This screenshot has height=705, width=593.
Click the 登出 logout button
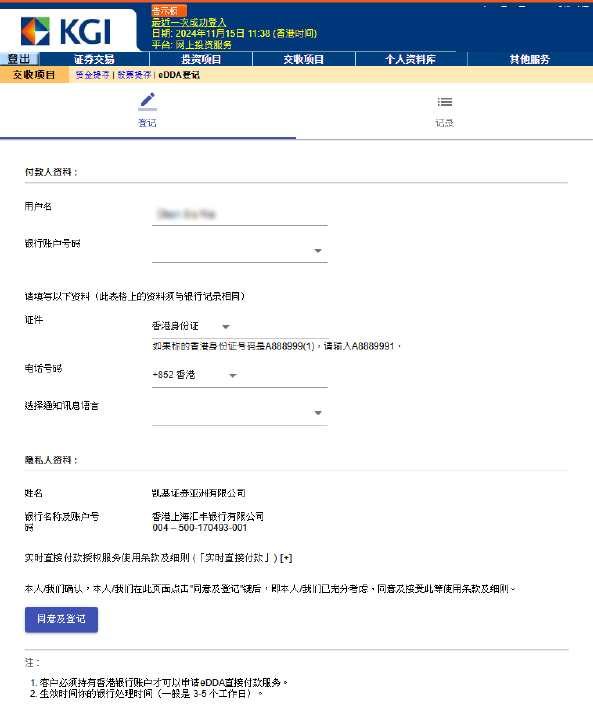pyautogui.click(x=19, y=59)
